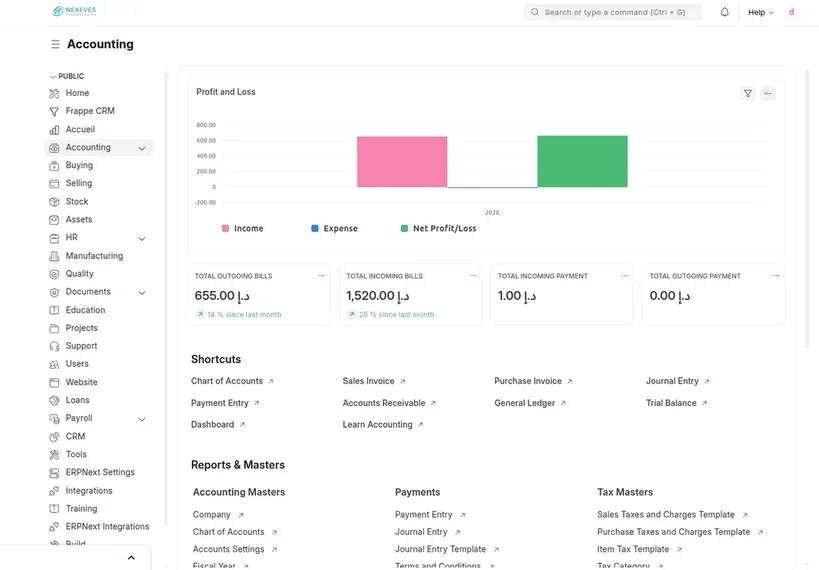
Task: Click the bottom-left collapse up-arrow
Action: 131,557
